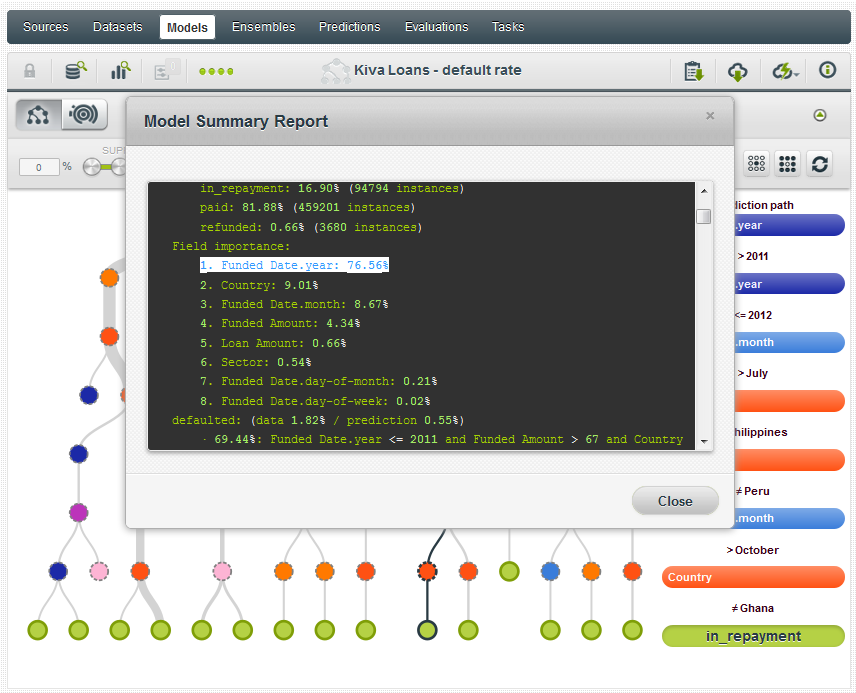
Task: Switch to the Ensembles tab
Action: click(263, 27)
